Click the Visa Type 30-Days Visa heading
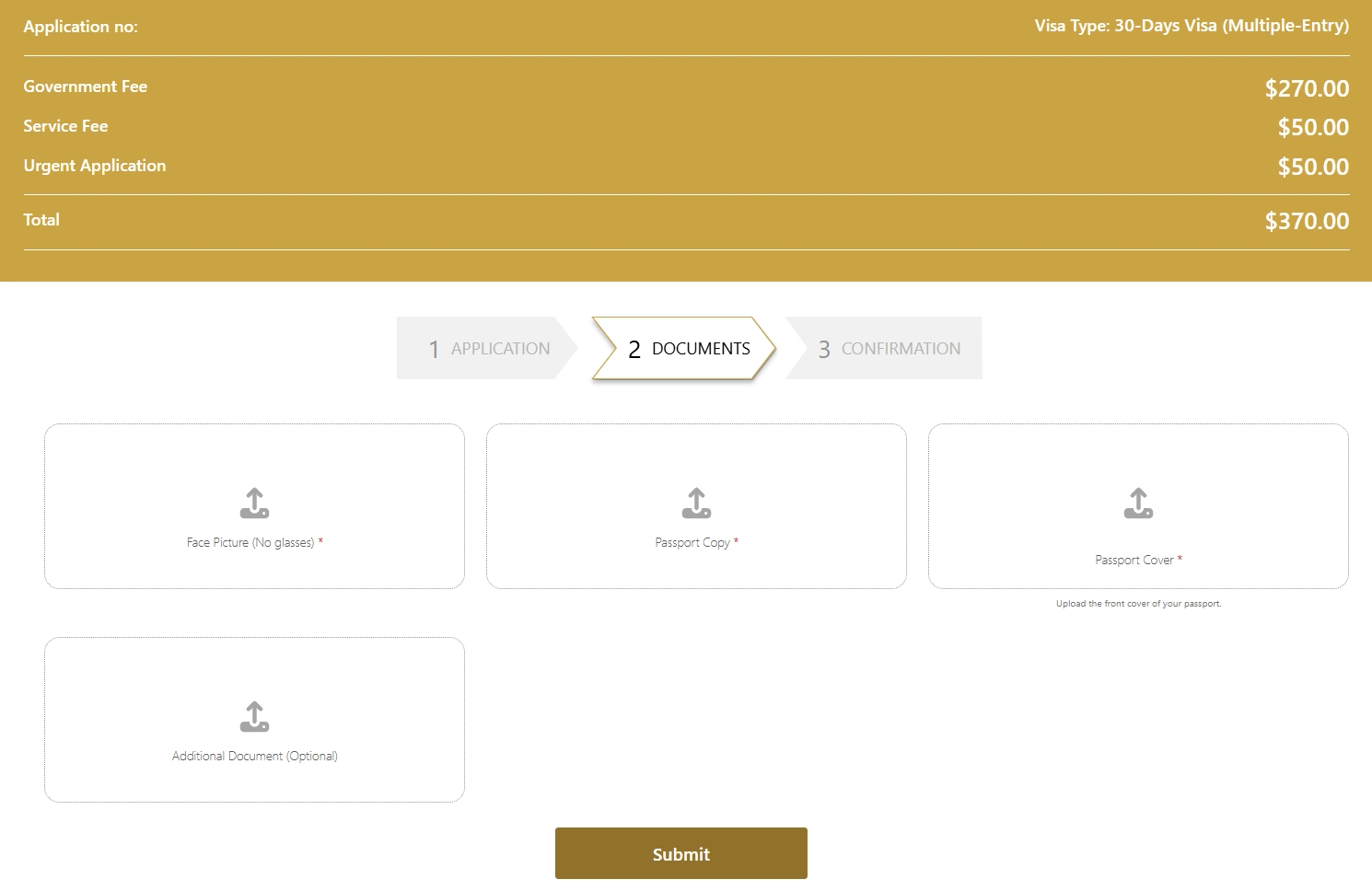Viewport: 1372px width, 891px height. click(1192, 26)
